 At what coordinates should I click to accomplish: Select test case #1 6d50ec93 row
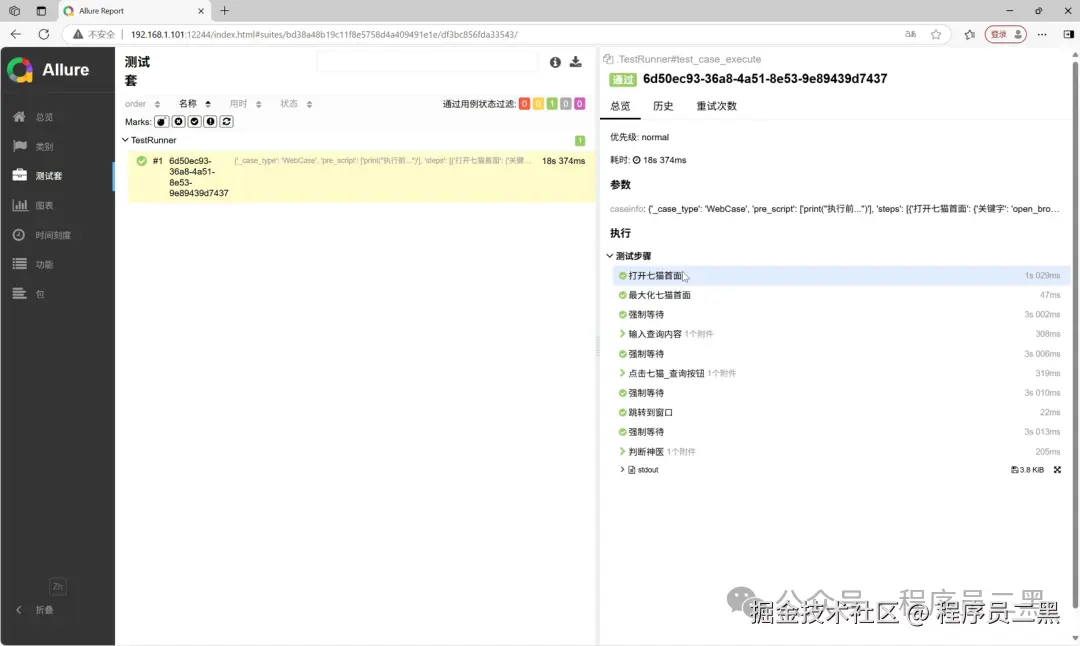(361, 177)
